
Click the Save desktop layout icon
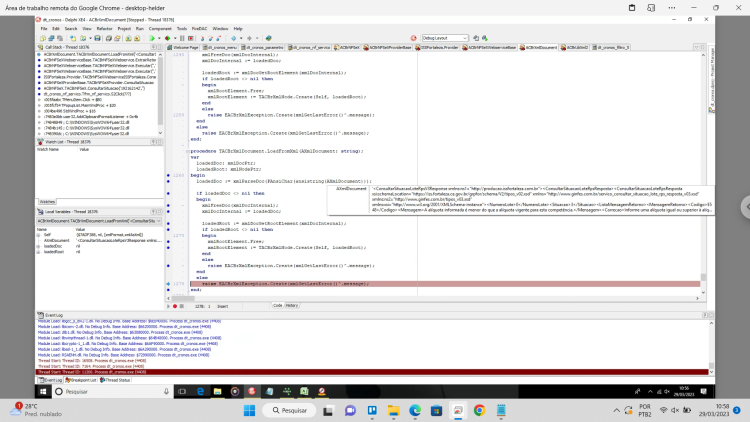click(x=476, y=38)
